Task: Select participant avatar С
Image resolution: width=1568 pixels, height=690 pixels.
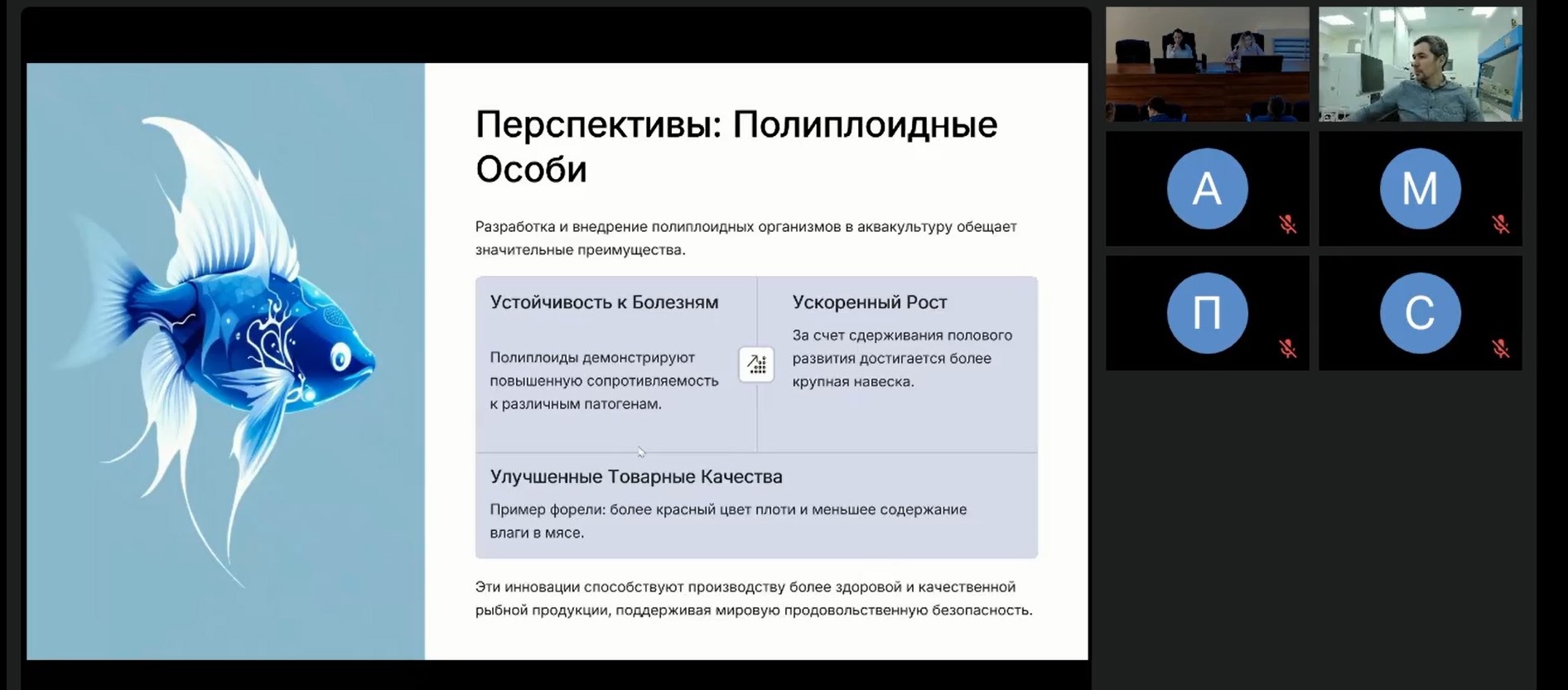Action: point(1420,313)
